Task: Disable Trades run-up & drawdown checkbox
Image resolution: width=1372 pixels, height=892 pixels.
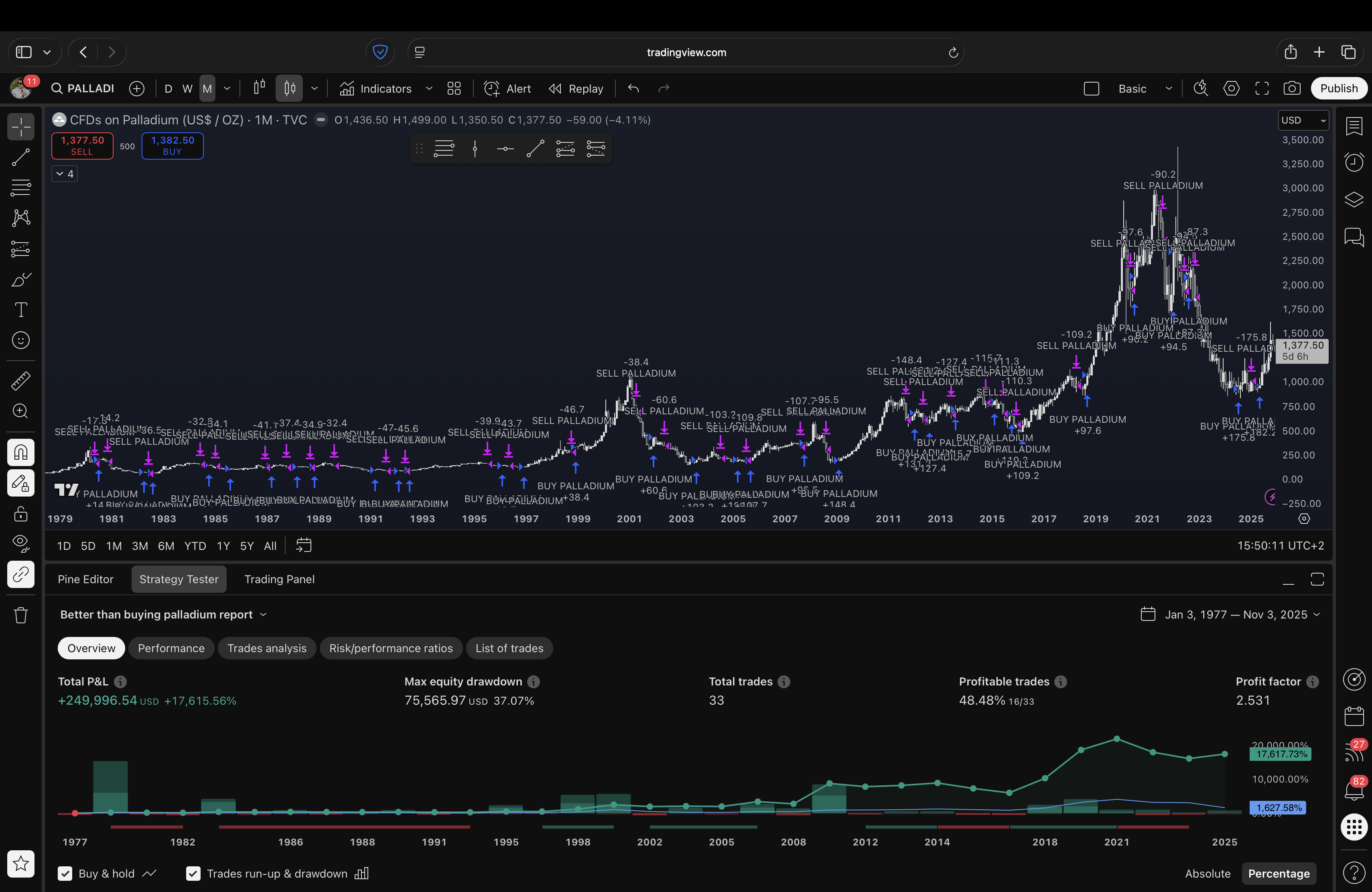Action: 193,874
